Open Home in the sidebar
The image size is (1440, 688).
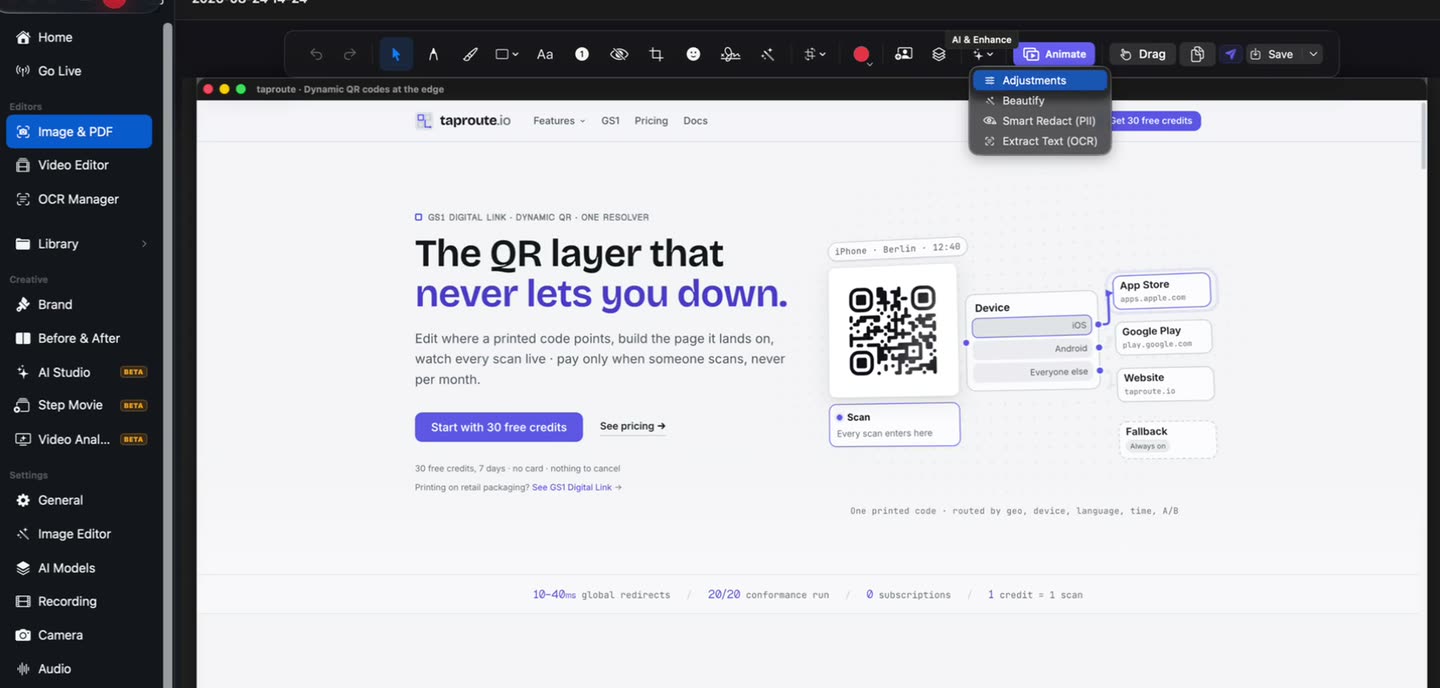79,37
